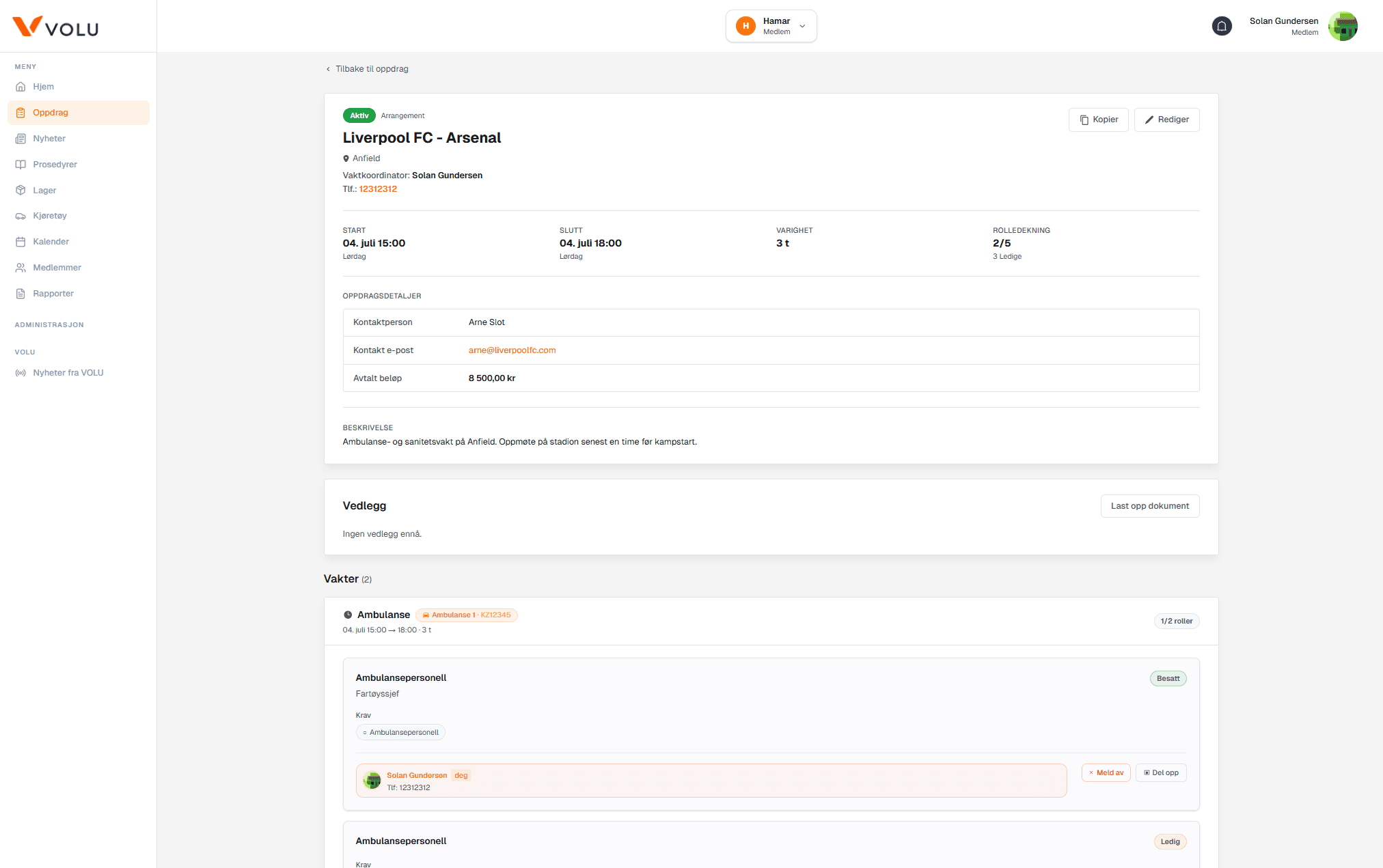1383x868 pixels.
Task: Click the Ambulansepersonell requirement chip
Action: click(x=400, y=733)
